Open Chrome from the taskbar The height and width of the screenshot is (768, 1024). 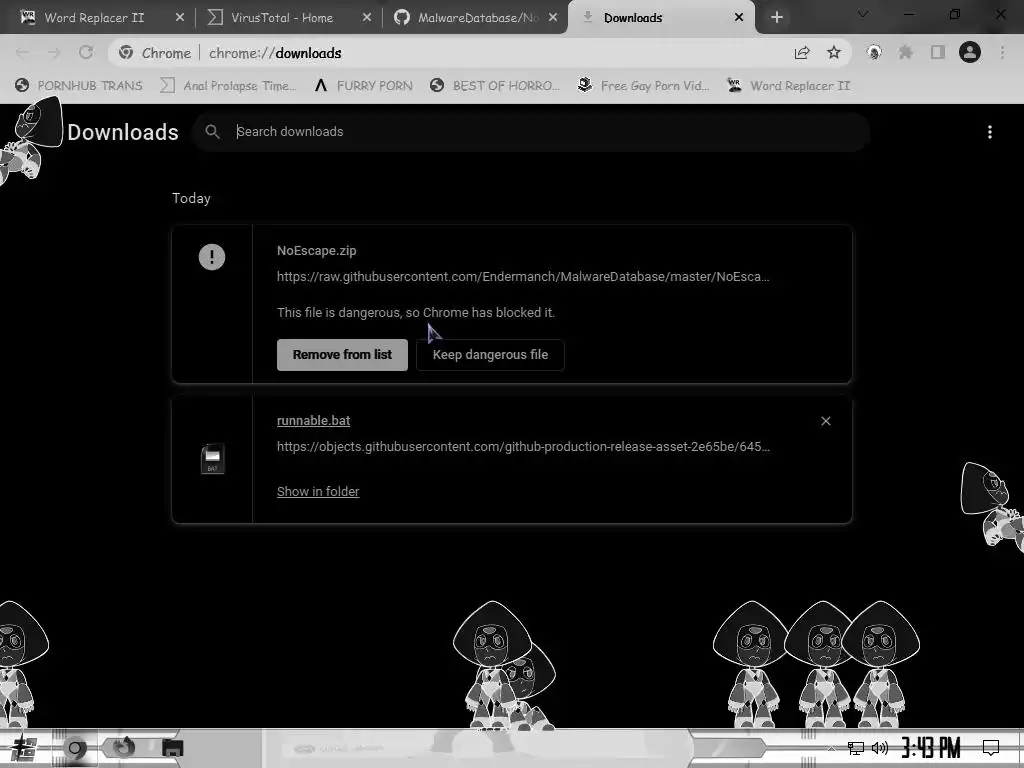tap(76, 748)
